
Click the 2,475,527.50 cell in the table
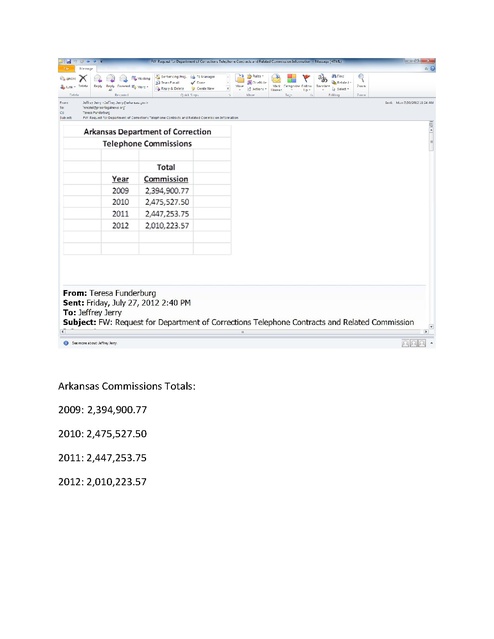tap(167, 202)
